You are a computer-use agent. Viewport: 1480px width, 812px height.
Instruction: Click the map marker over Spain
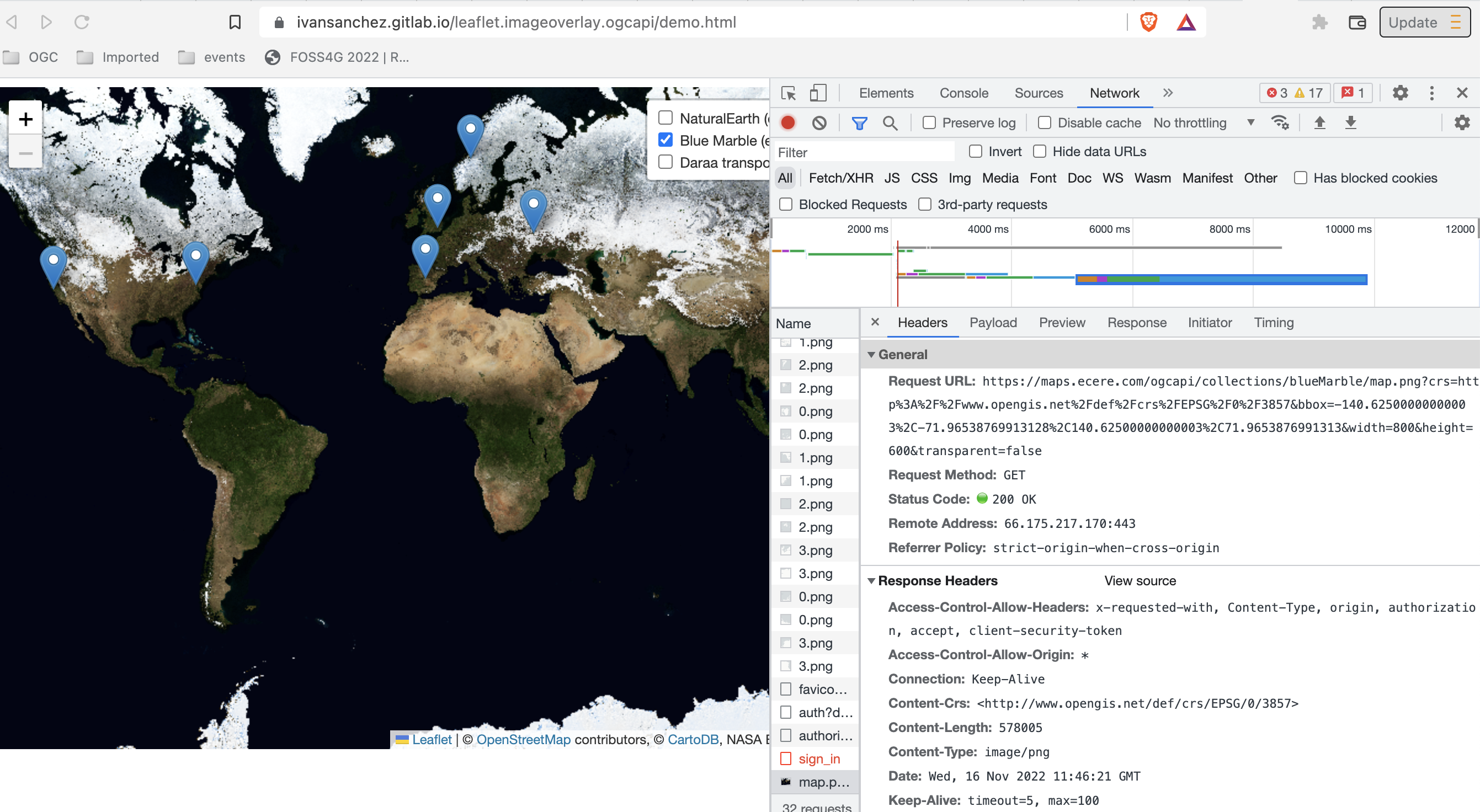(x=425, y=256)
